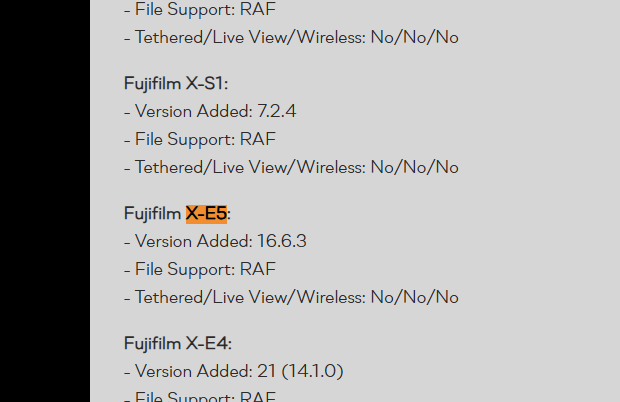
Task: Click the RAF value under Fujifilm X-E5
Action: tap(257, 269)
